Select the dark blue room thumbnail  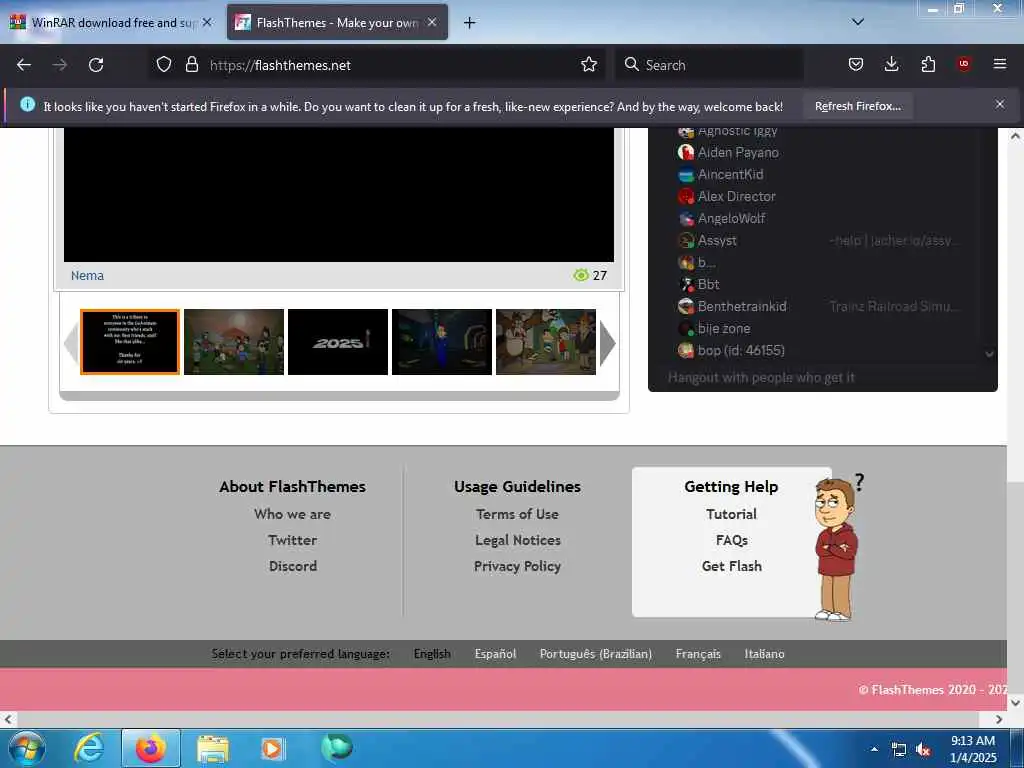click(x=441, y=342)
